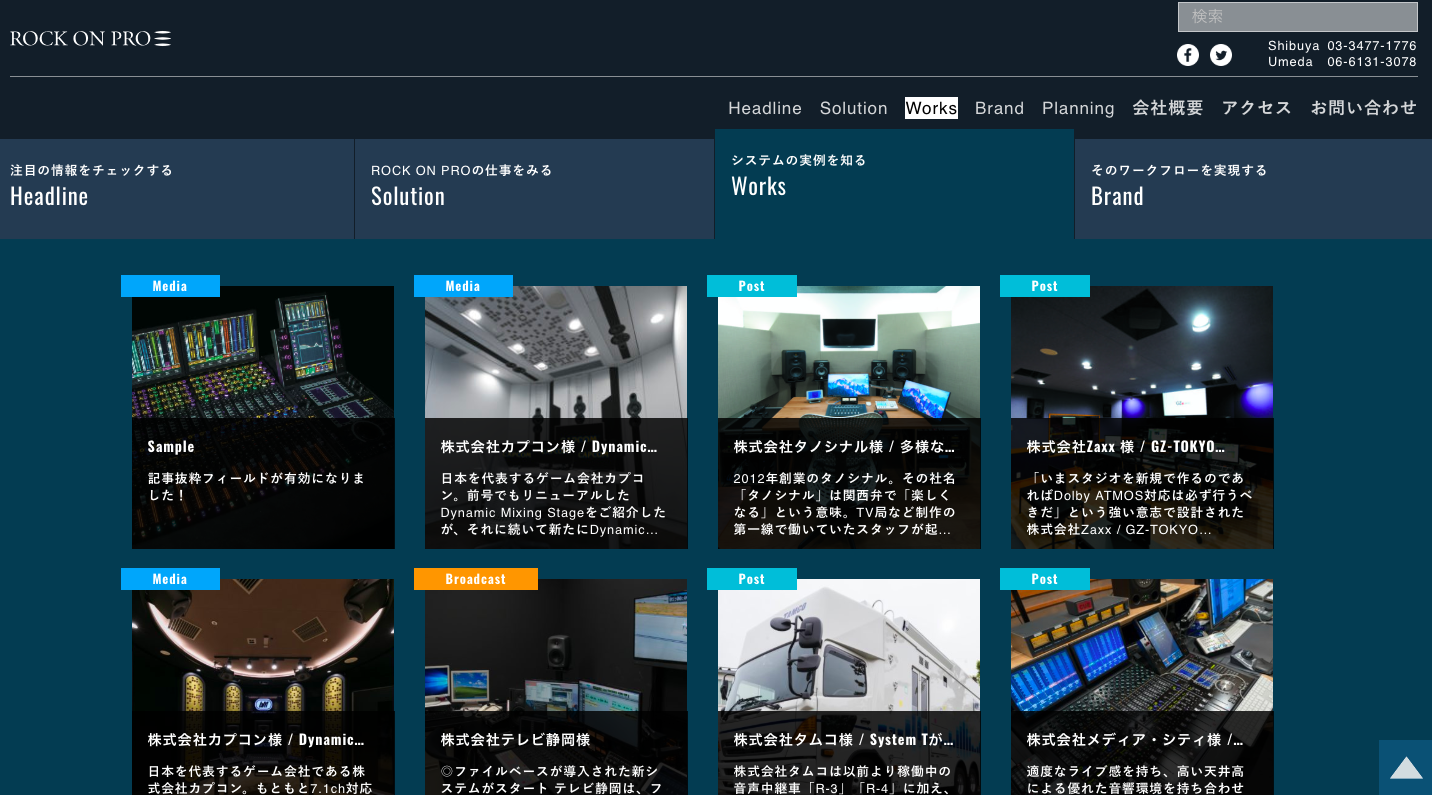Select the large Solution panel tab
Image resolution: width=1432 pixels, height=795 pixels.
pyautogui.click(x=535, y=189)
